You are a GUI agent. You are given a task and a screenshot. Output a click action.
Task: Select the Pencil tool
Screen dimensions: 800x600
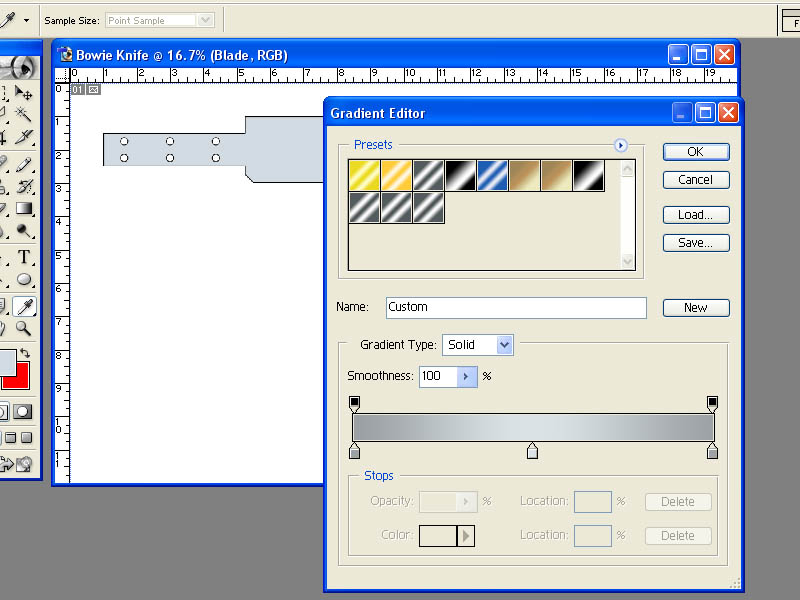[23, 164]
